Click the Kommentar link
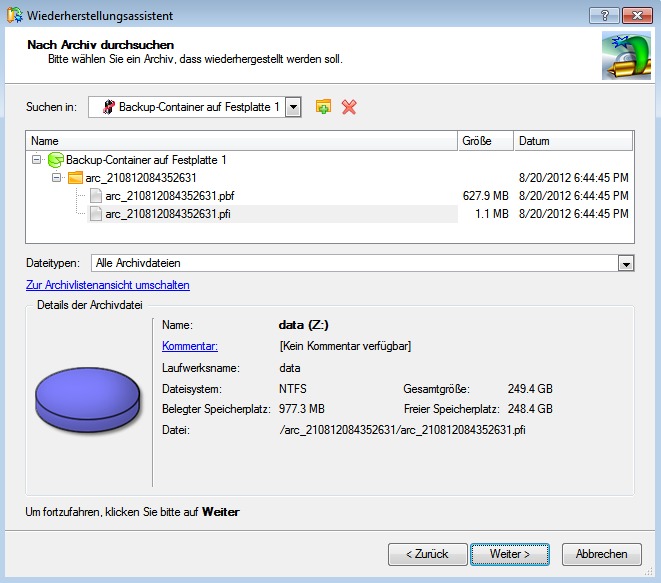Image resolution: width=661 pixels, height=583 pixels. [x=190, y=346]
